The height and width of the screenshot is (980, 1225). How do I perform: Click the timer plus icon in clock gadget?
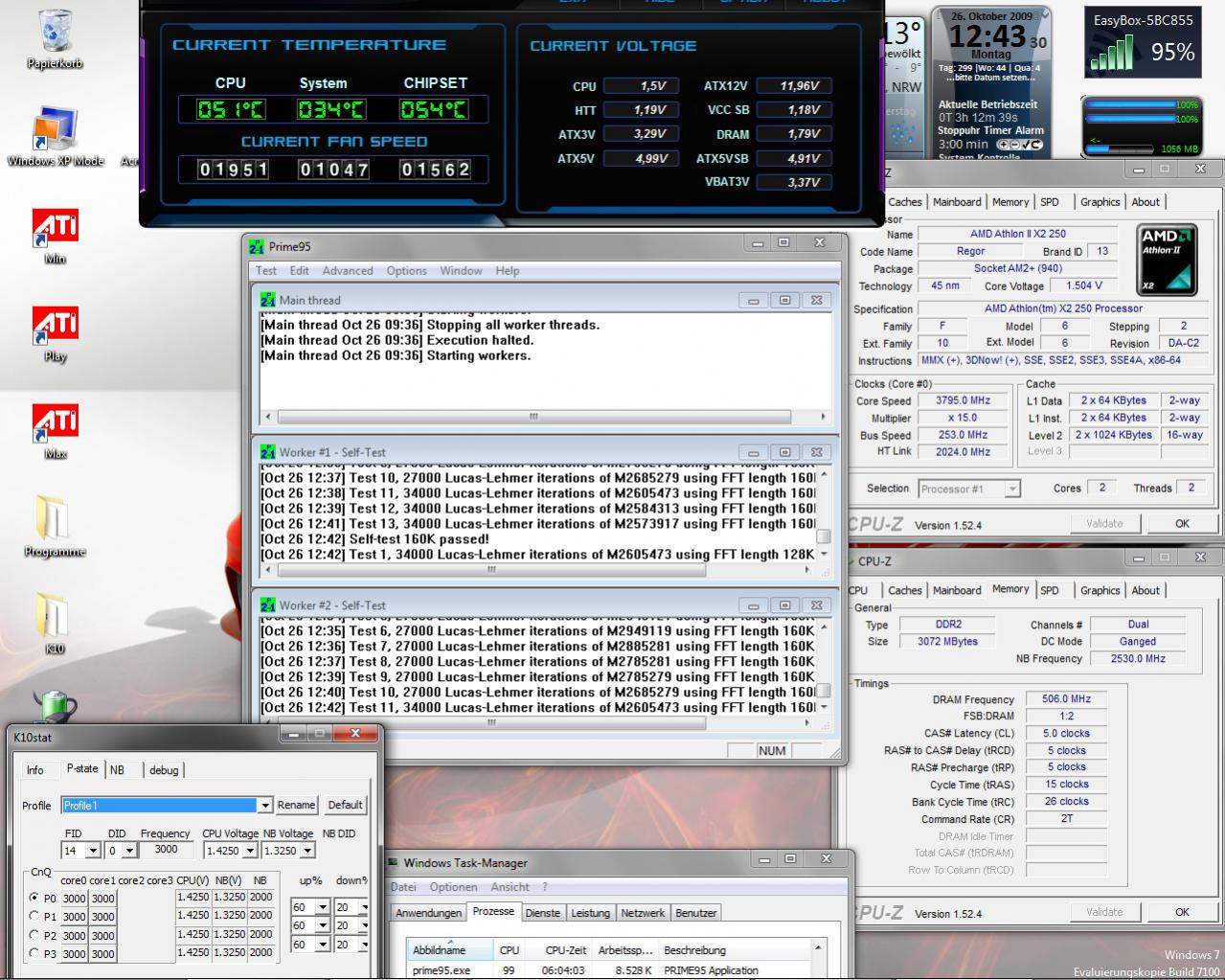[1003, 145]
